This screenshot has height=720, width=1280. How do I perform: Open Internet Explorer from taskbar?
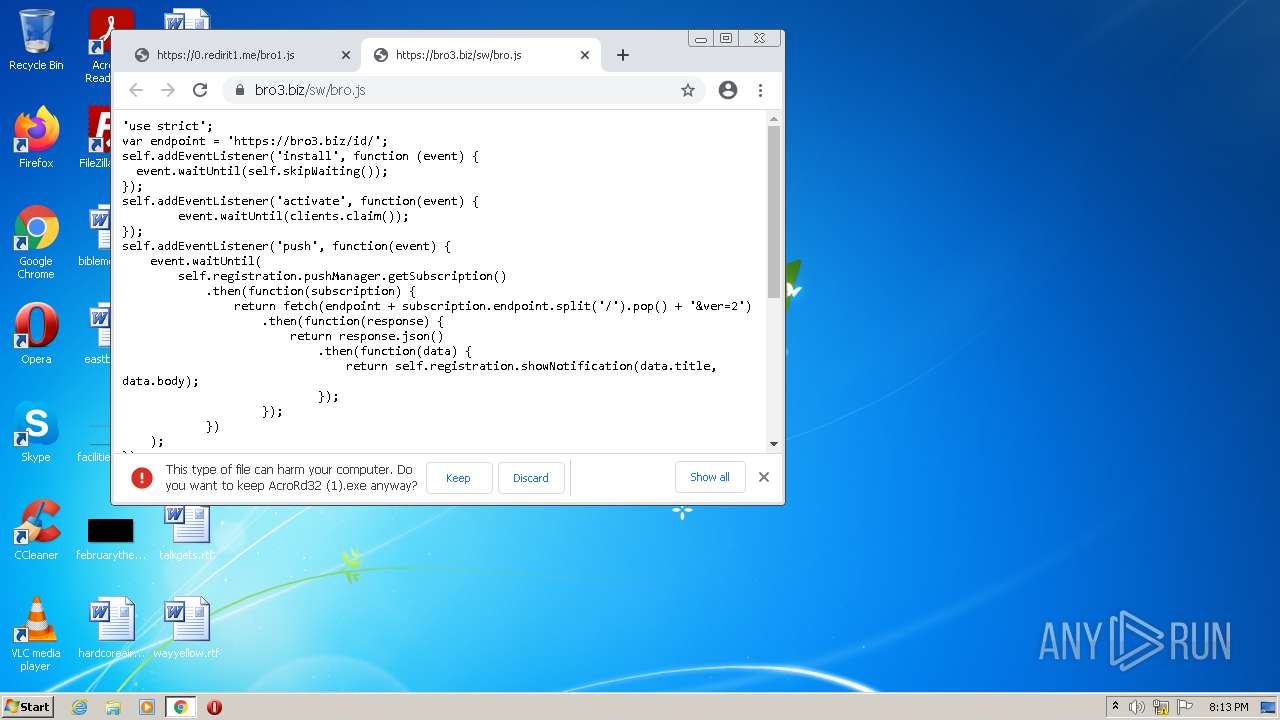(x=79, y=707)
